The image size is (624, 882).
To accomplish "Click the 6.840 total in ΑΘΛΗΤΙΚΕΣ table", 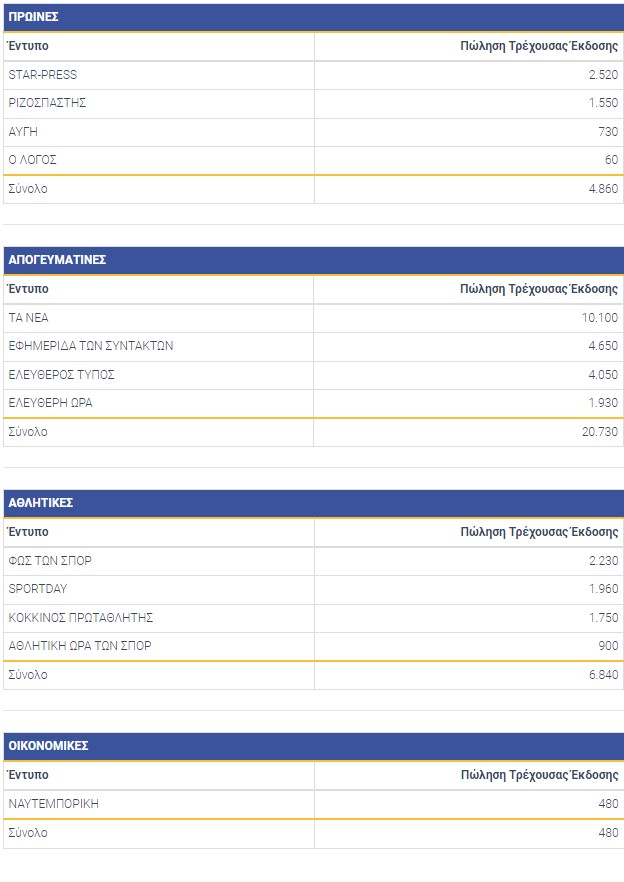I will [604, 675].
